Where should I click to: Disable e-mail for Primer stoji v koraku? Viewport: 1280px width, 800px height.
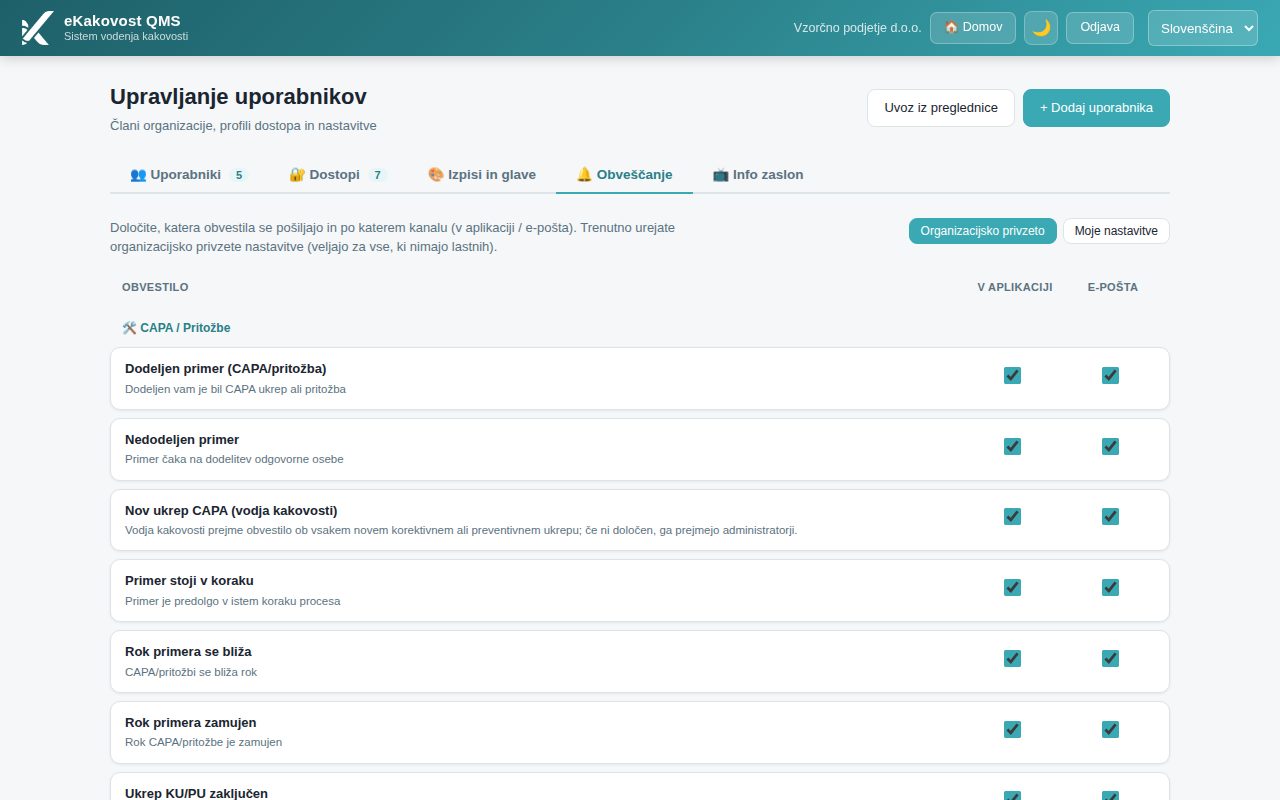(1110, 587)
